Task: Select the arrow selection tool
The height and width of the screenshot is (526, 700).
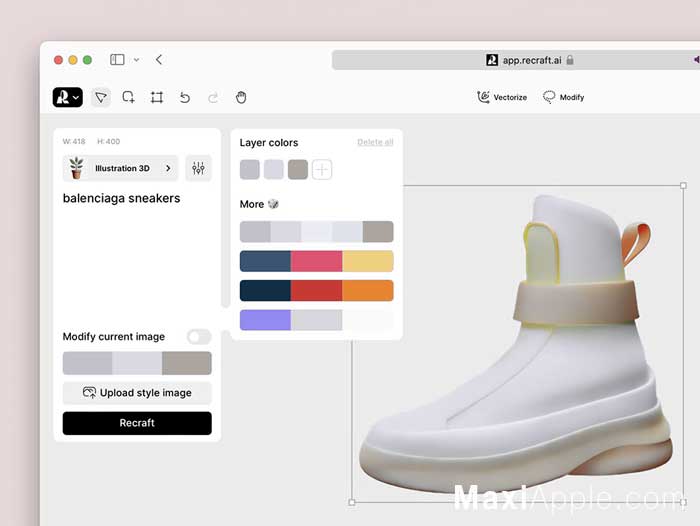Action: coord(101,97)
